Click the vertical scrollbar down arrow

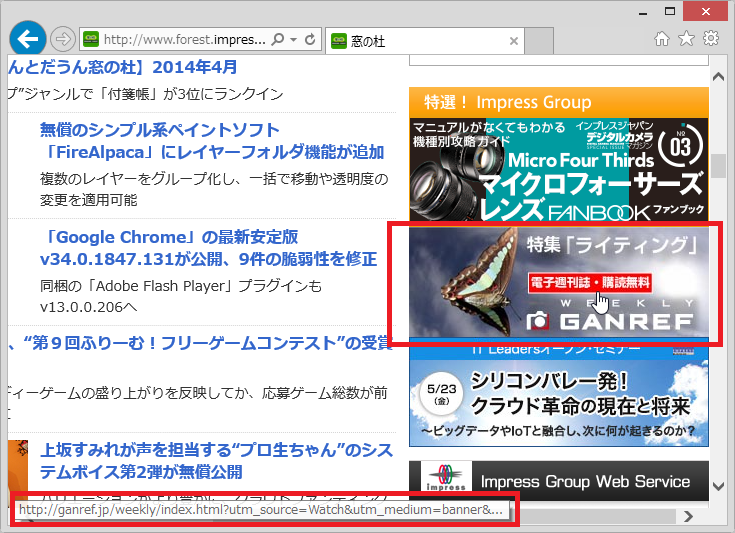pos(718,486)
